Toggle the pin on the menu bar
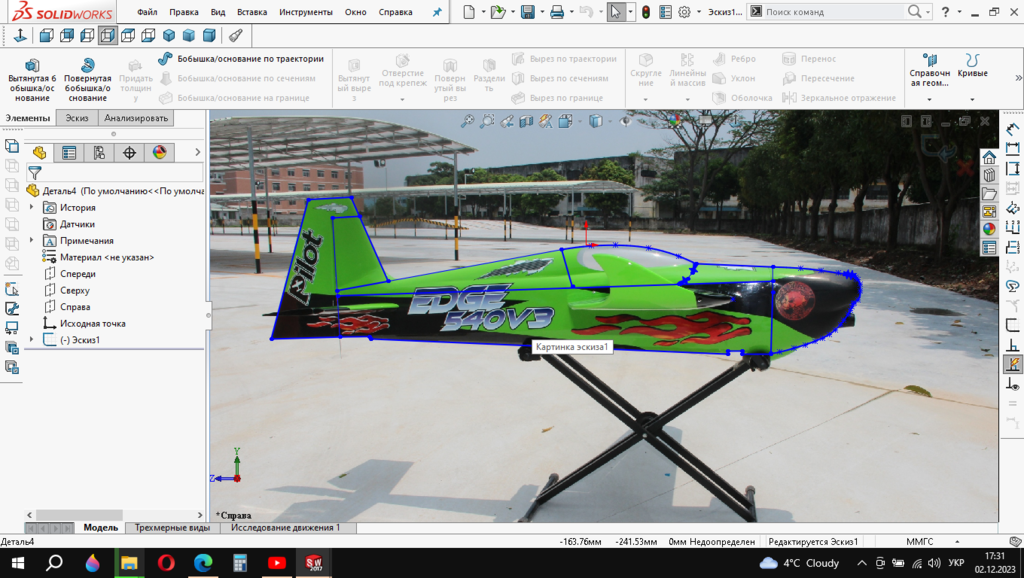Screen dimensions: 1024x578 click(436, 12)
